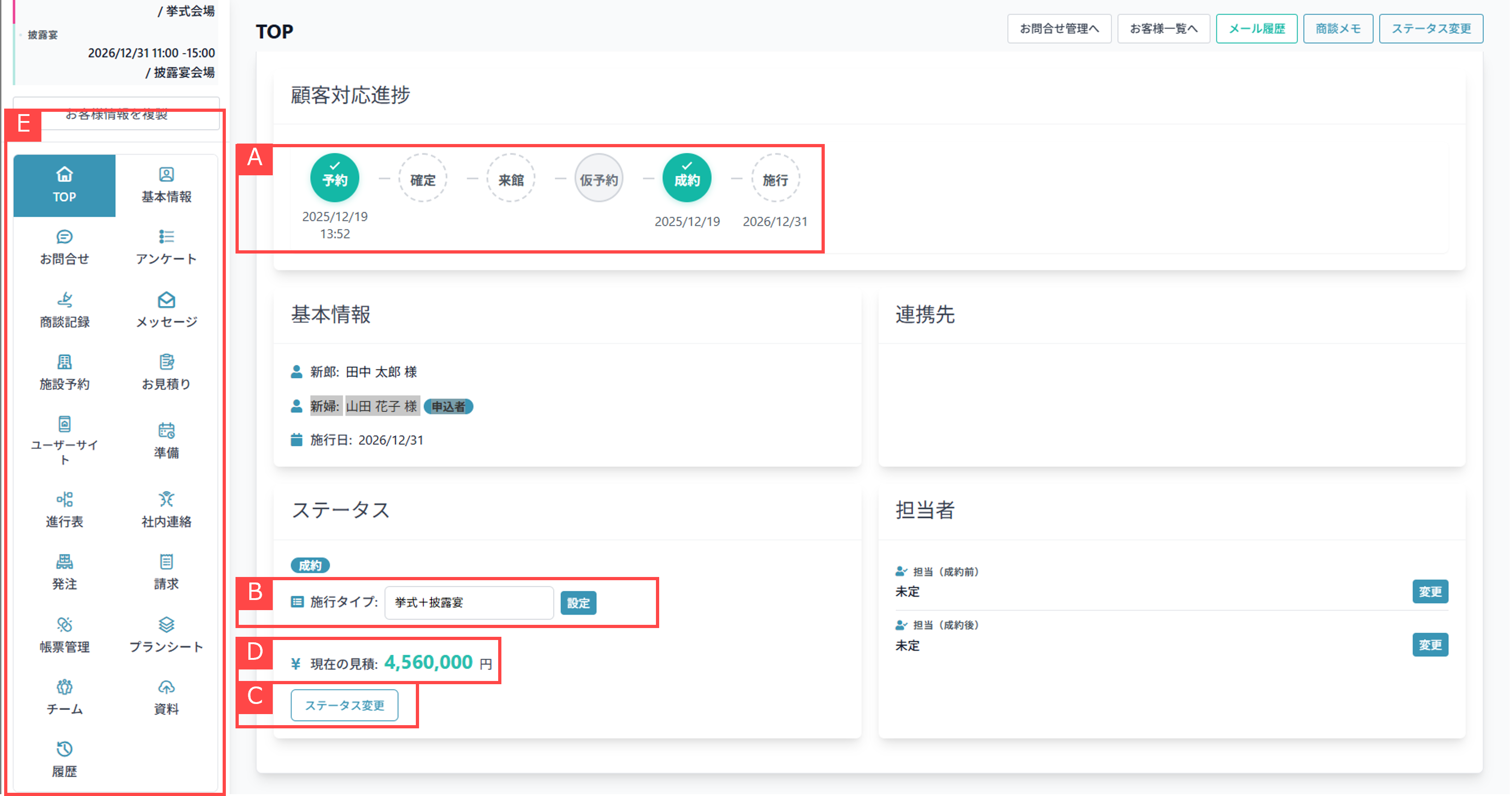Click the 仮予約 progress step circle
Screen dimensions: 1512x796
pos(598,179)
